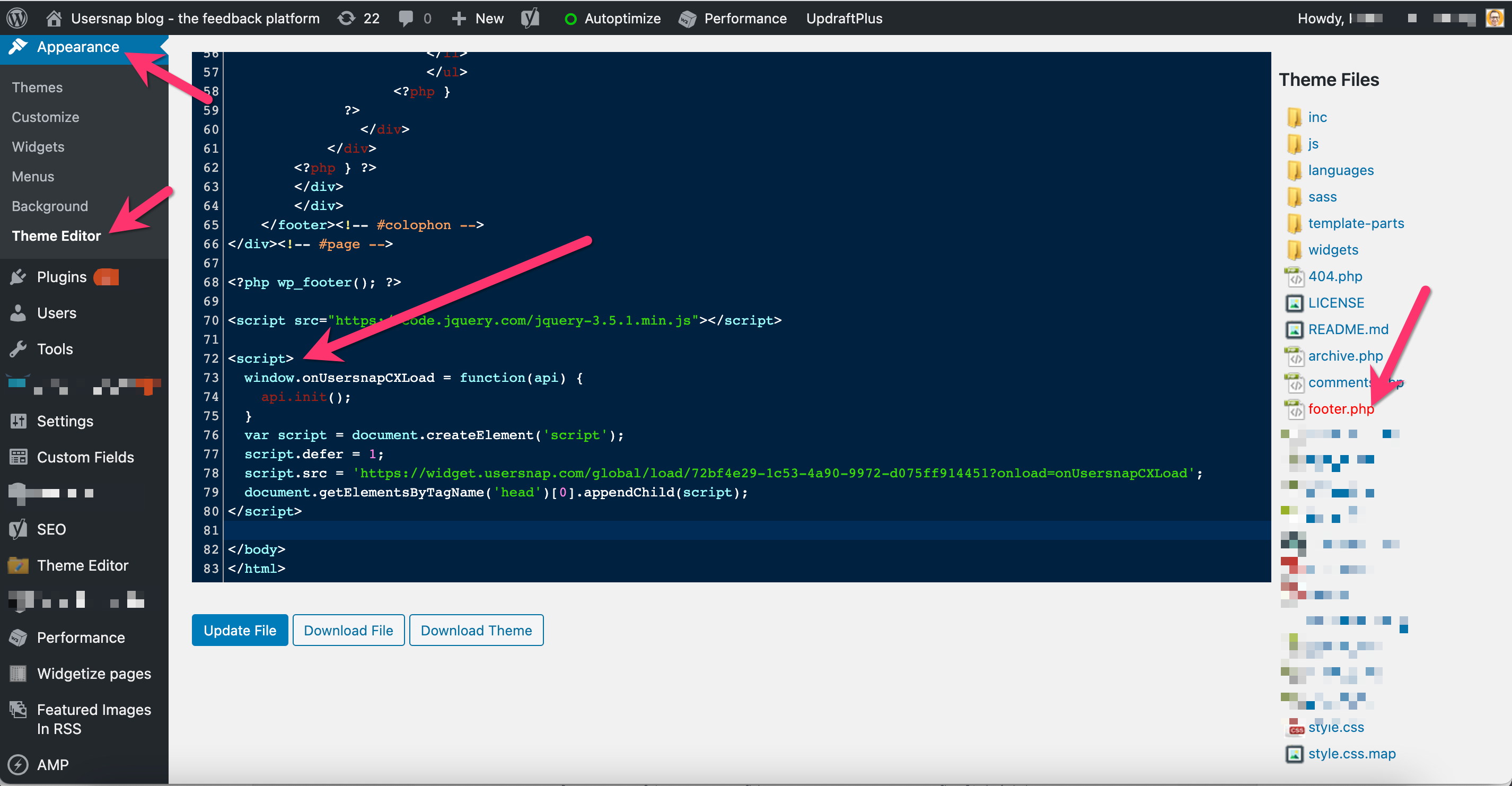The image size is (1512, 786).
Task: Open the style.css theme file
Action: click(x=1335, y=727)
